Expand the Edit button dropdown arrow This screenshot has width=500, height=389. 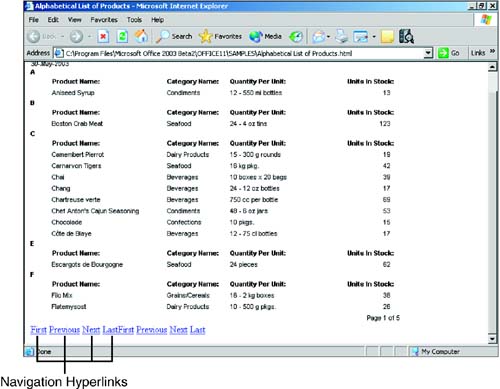pos(374,37)
